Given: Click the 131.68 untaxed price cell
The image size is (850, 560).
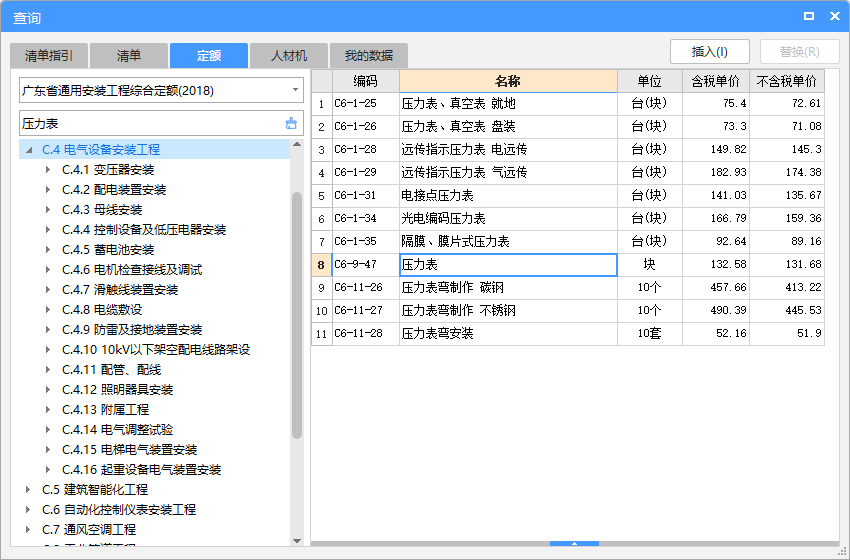Looking at the screenshot, I should pos(787,265).
